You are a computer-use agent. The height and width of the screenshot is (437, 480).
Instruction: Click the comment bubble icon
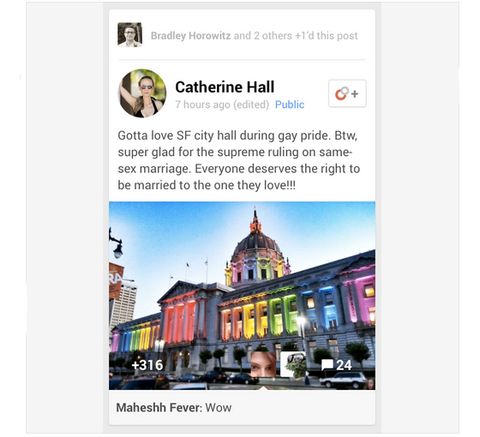[327, 365]
